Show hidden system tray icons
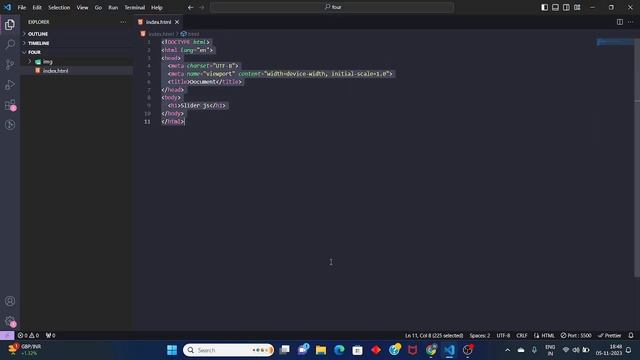Viewport: 640px width, 360px height. pos(507,350)
